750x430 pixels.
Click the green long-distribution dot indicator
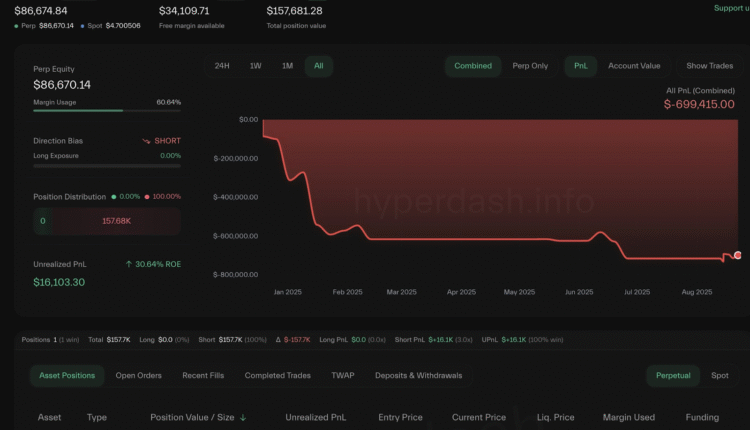tap(113, 197)
